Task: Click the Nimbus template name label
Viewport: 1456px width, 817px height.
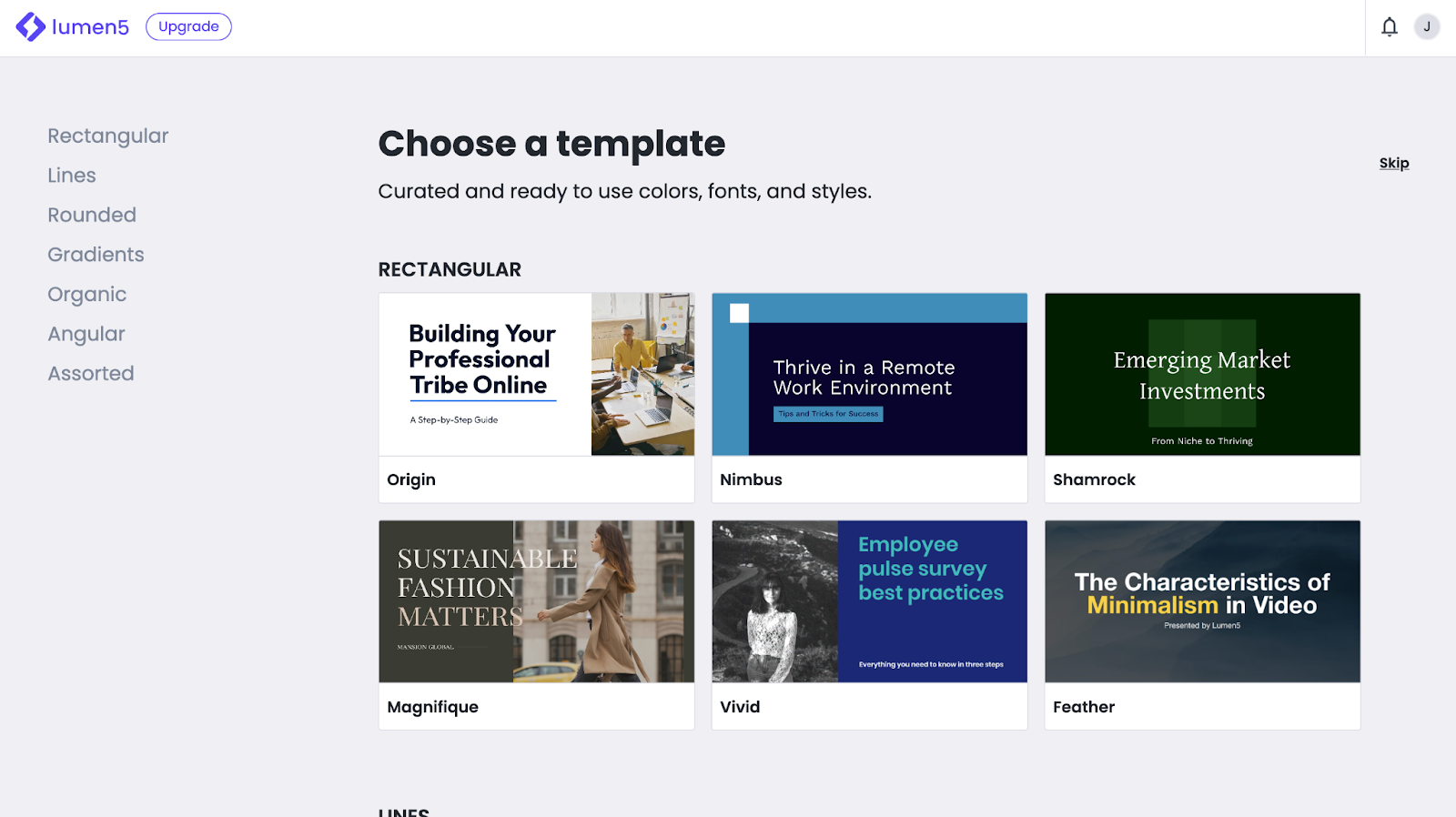Action: point(751,479)
